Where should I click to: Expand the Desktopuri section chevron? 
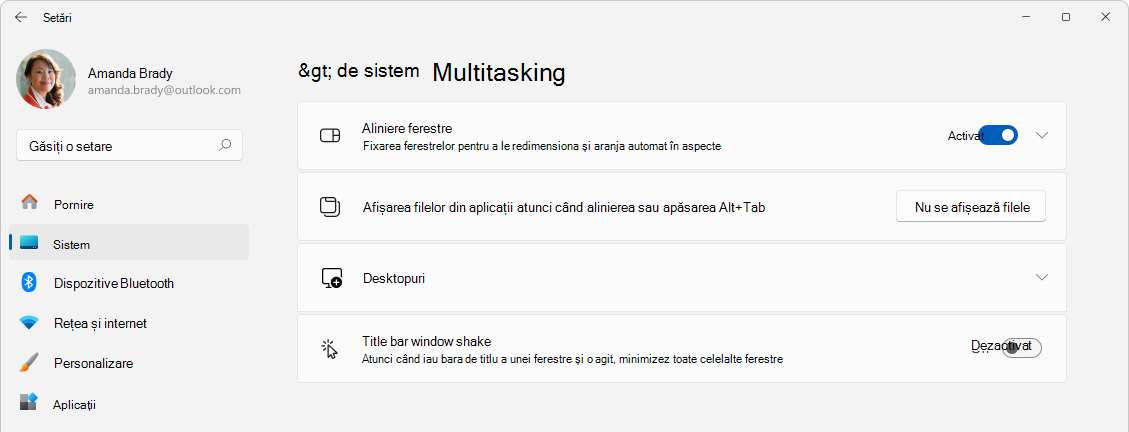(1042, 277)
